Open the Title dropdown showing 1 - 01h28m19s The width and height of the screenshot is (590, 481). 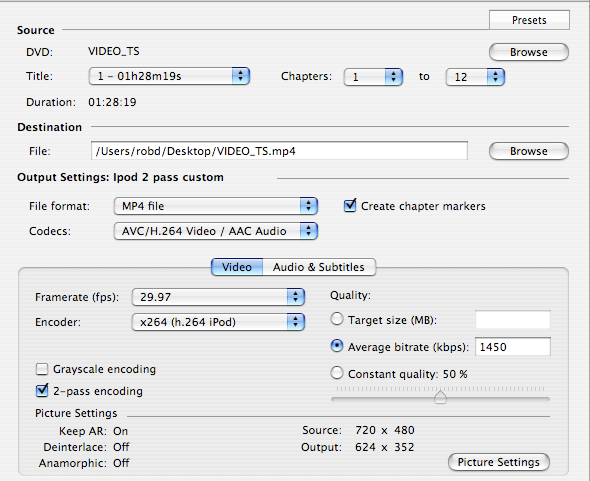pos(169,76)
